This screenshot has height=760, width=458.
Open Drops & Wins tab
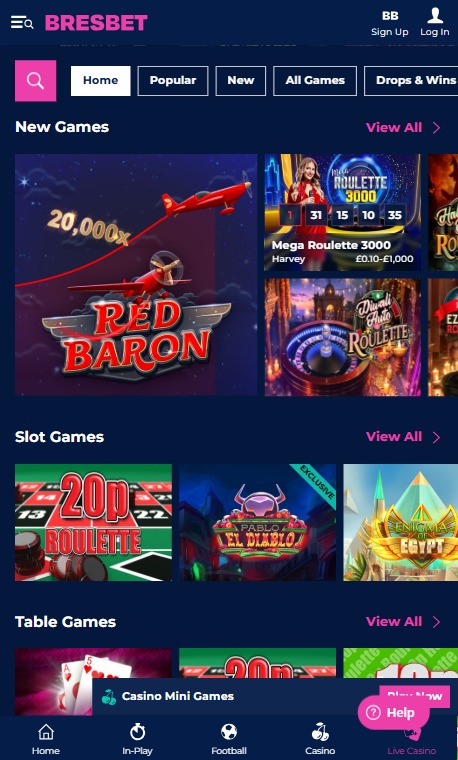[x=411, y=80]
